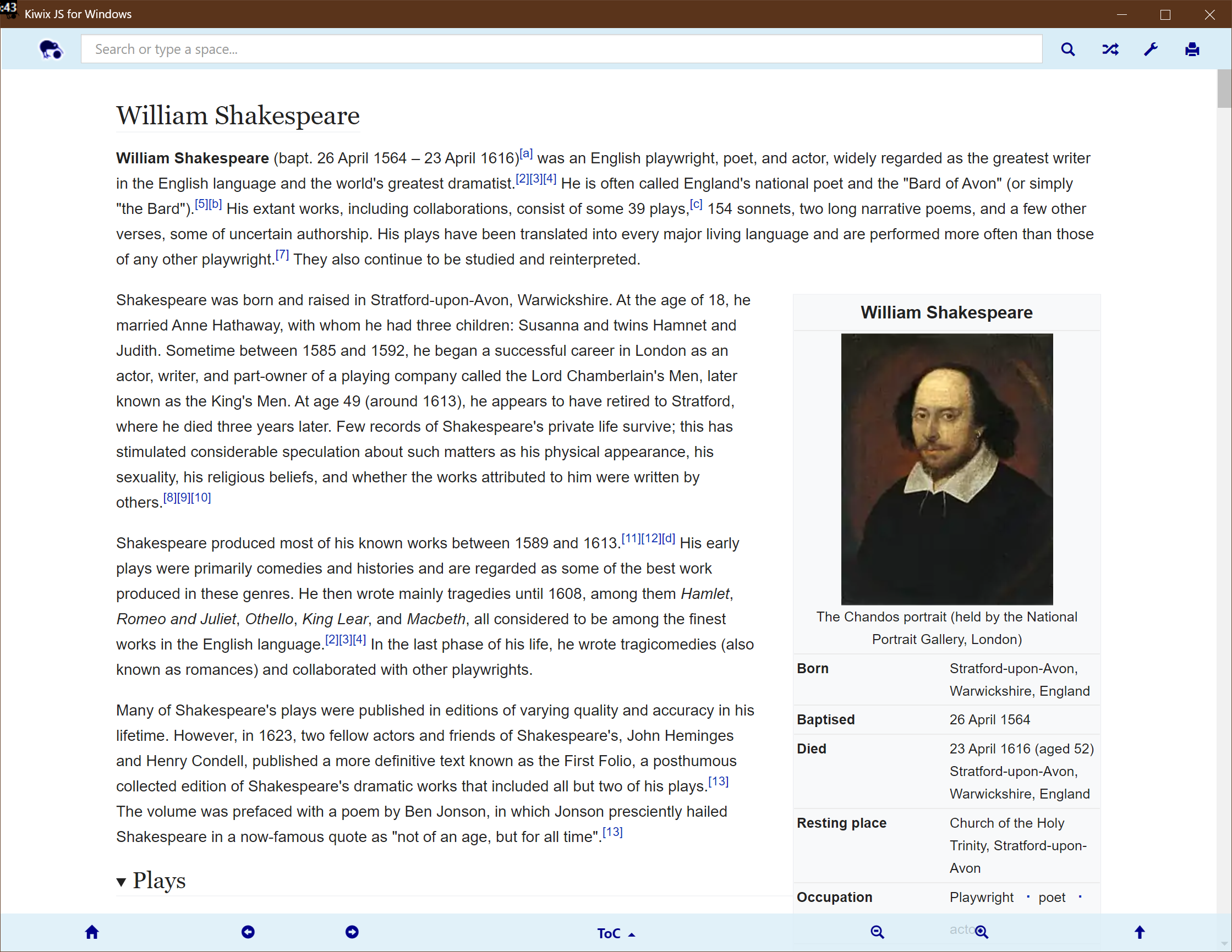Image resolution: width=1232 pixels, height=952 pixels.
Task: Click the Chandos portrait caption text
Action: pyautogui.click(x=946, y=628)
